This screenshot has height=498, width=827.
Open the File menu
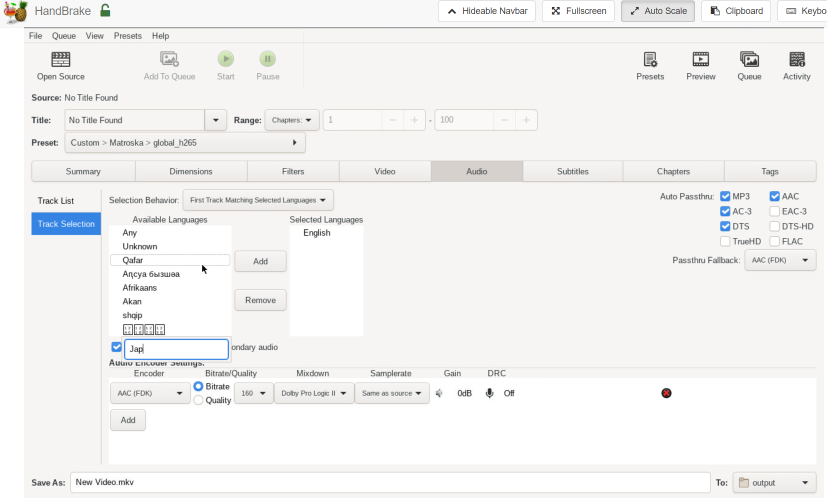click(x=35, y=36)
